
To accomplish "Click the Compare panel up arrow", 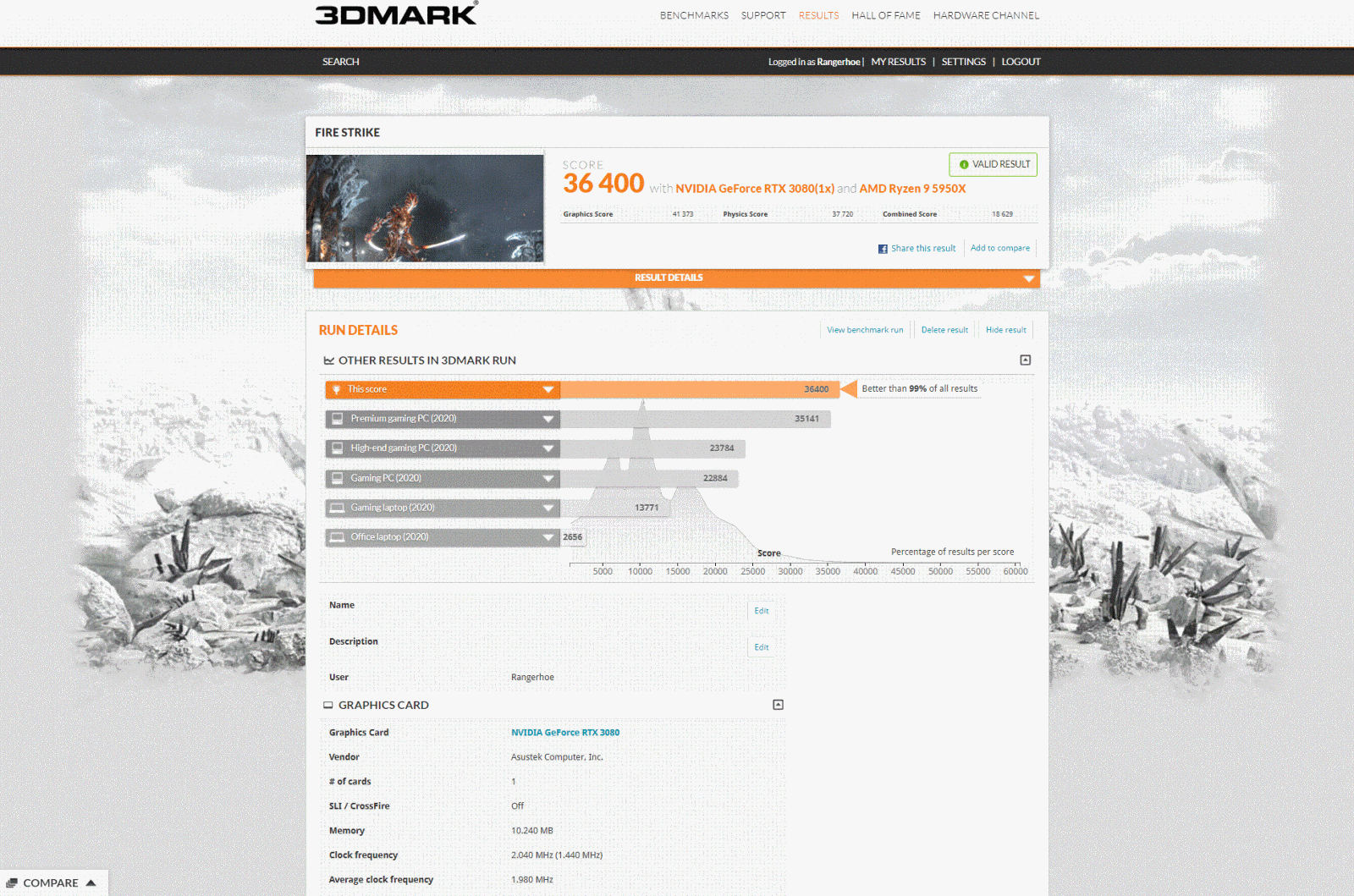I will [x=91, y=882].
